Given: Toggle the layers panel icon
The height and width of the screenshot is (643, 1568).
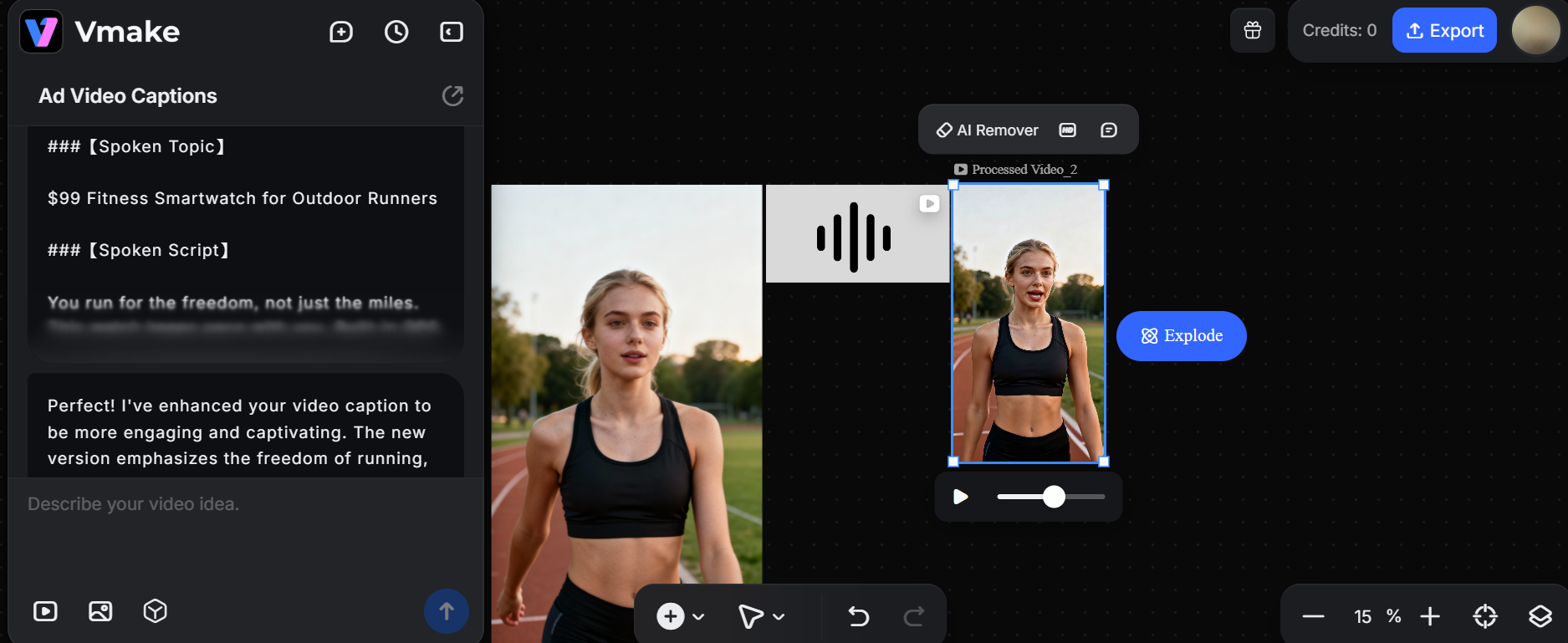Looking at the screenshot, I should click(1540, 616).
